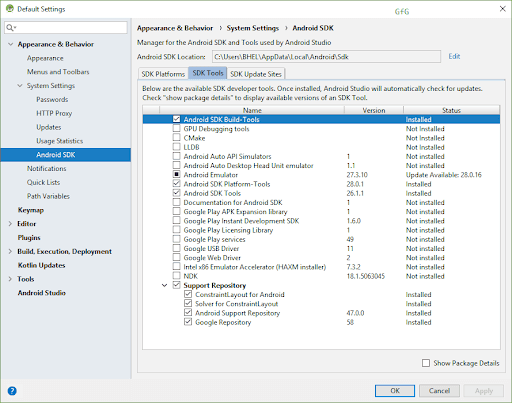Toggle Android SDK Build-Tools checkbox
This screenshot has height=403, width=512.
pyautogui.click(x=176, y=119)
